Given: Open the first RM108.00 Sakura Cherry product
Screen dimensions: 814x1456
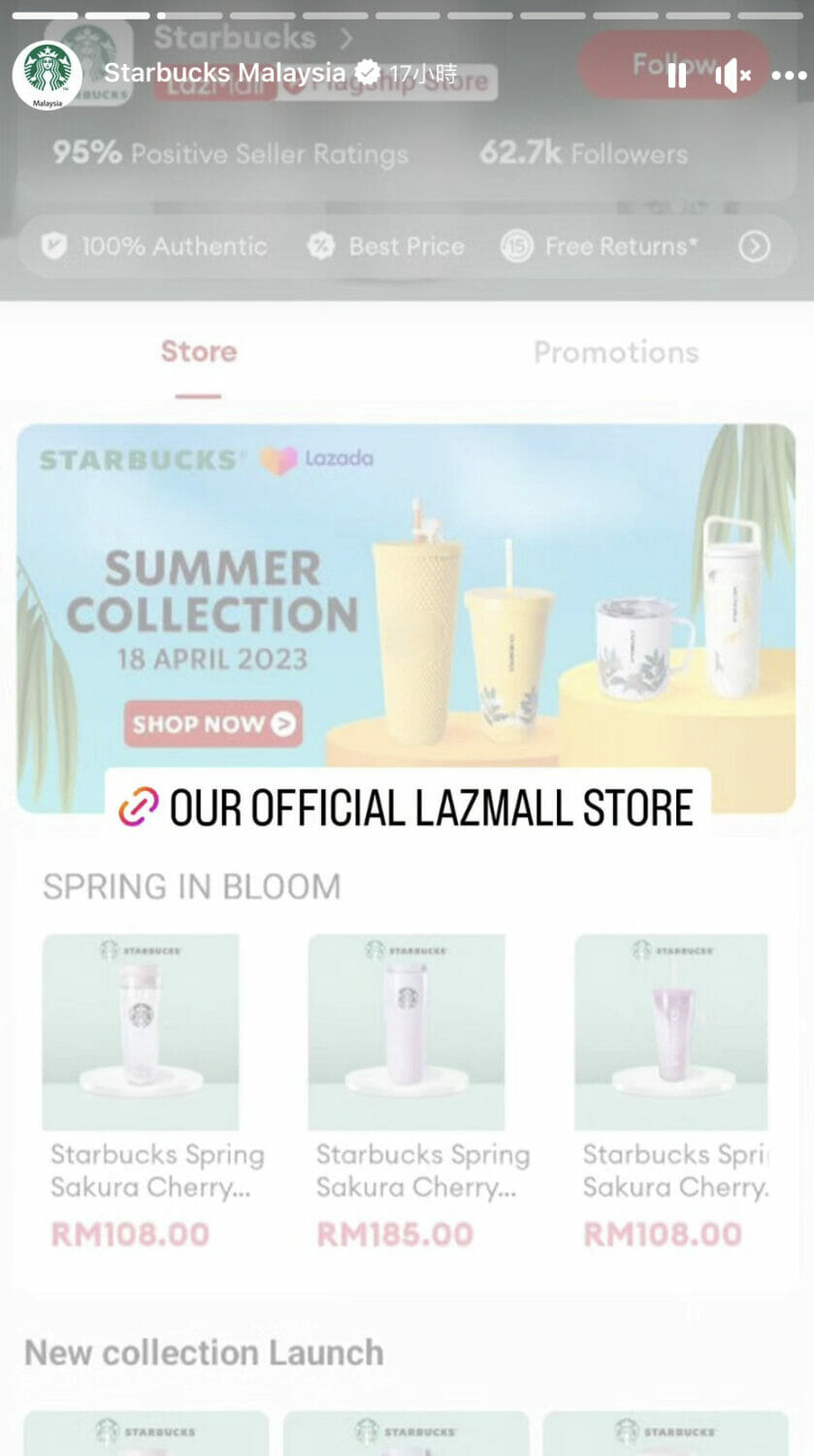Looking at the screenshot, I should [x=141, y=1032].
